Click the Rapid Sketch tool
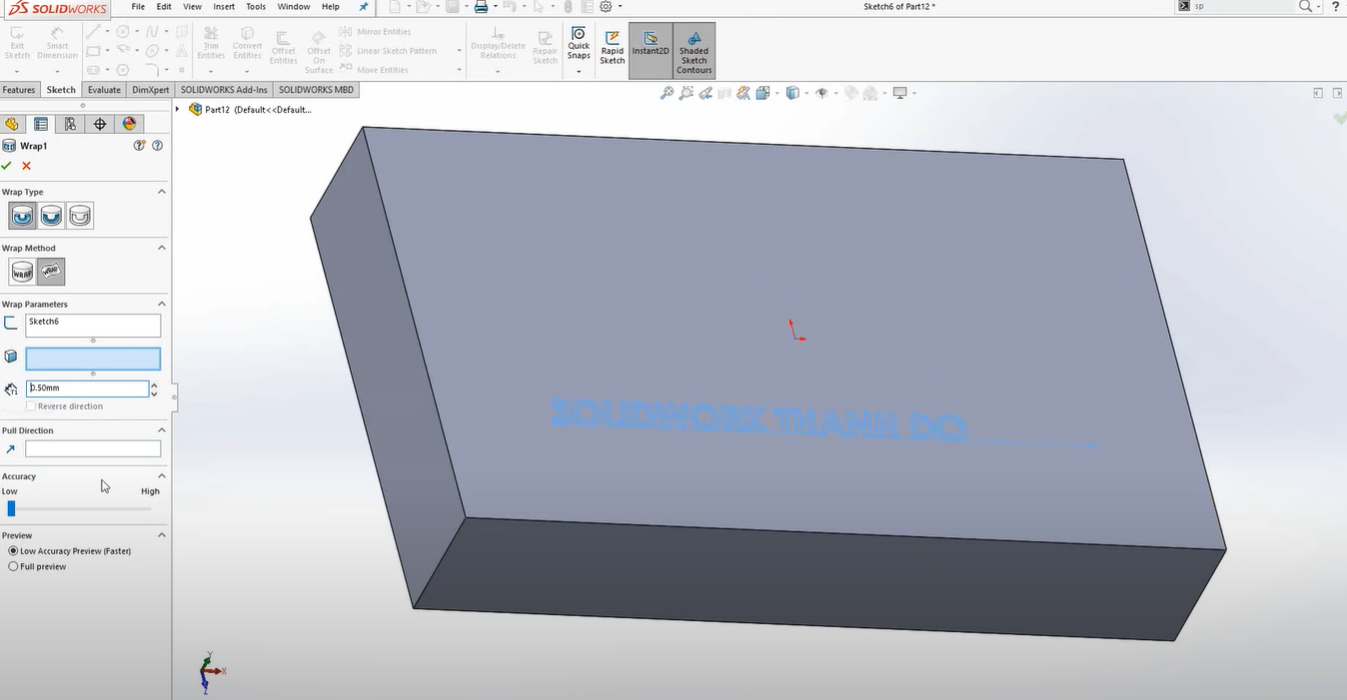This screenshot has height=700, width=1347. click(x=612, y=49)
